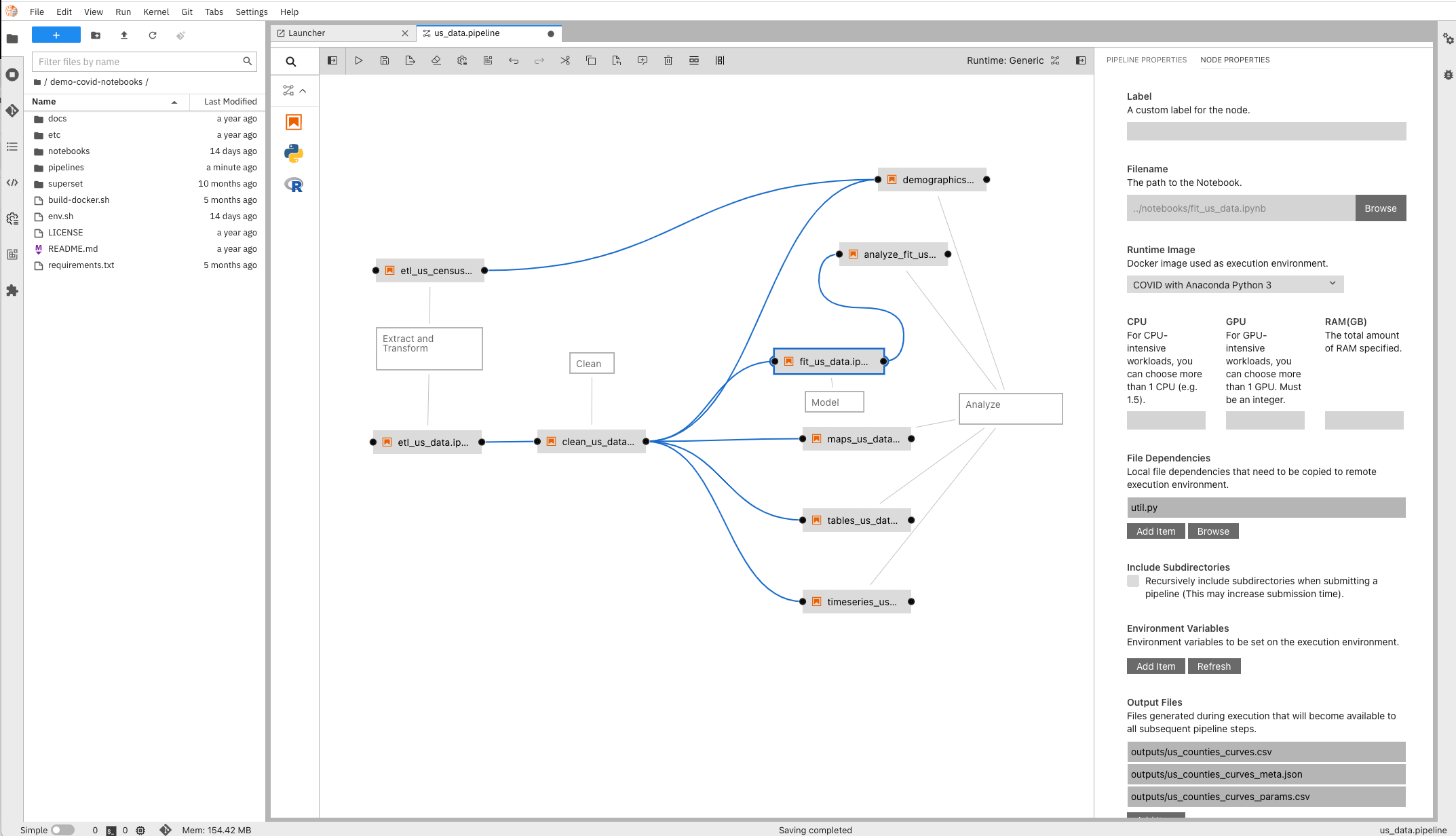Image resolution: width=1456 pixels, height=836 pixels.
Task: Switch to NODE PROPERTIES tab
Action: click(1235, 60)
